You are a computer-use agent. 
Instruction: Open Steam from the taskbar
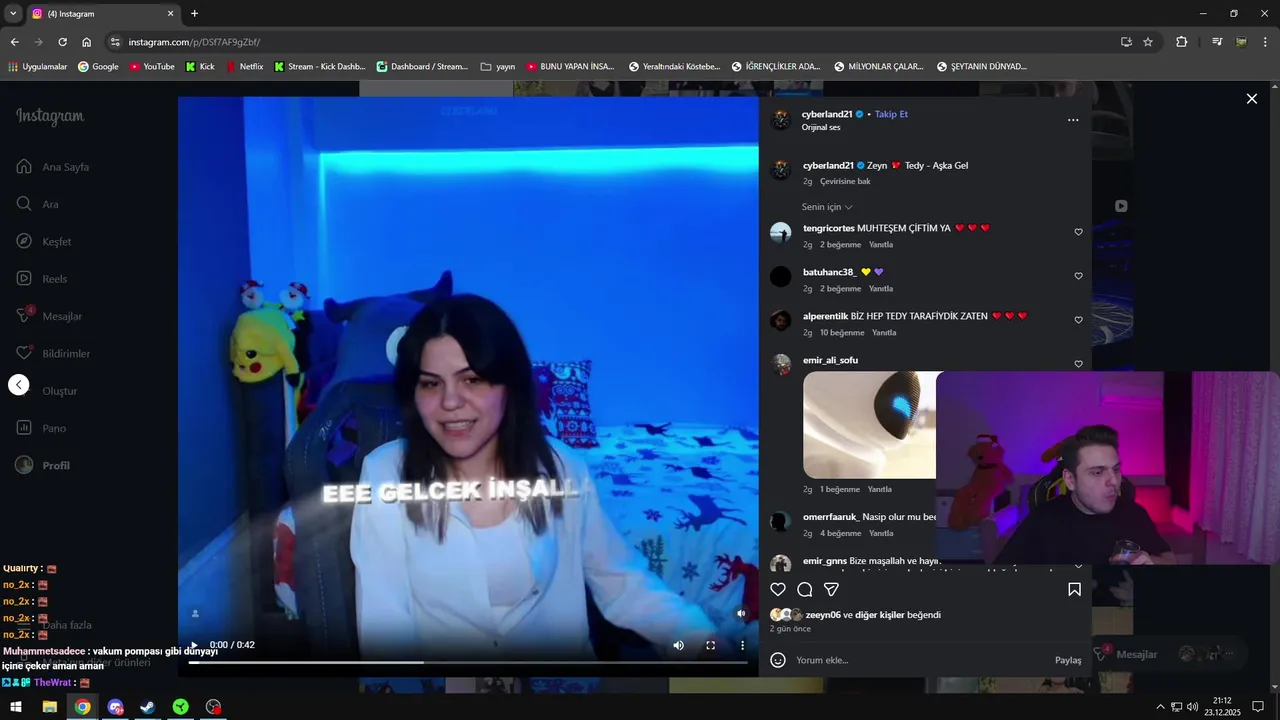coord(147,707)
